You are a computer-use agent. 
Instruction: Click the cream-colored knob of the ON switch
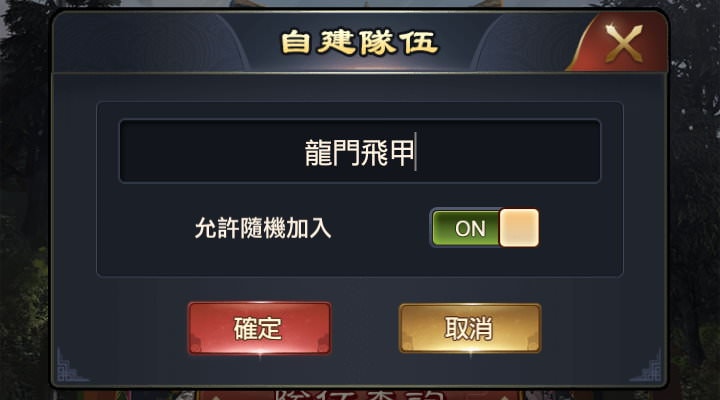click(x=519, y=228)
